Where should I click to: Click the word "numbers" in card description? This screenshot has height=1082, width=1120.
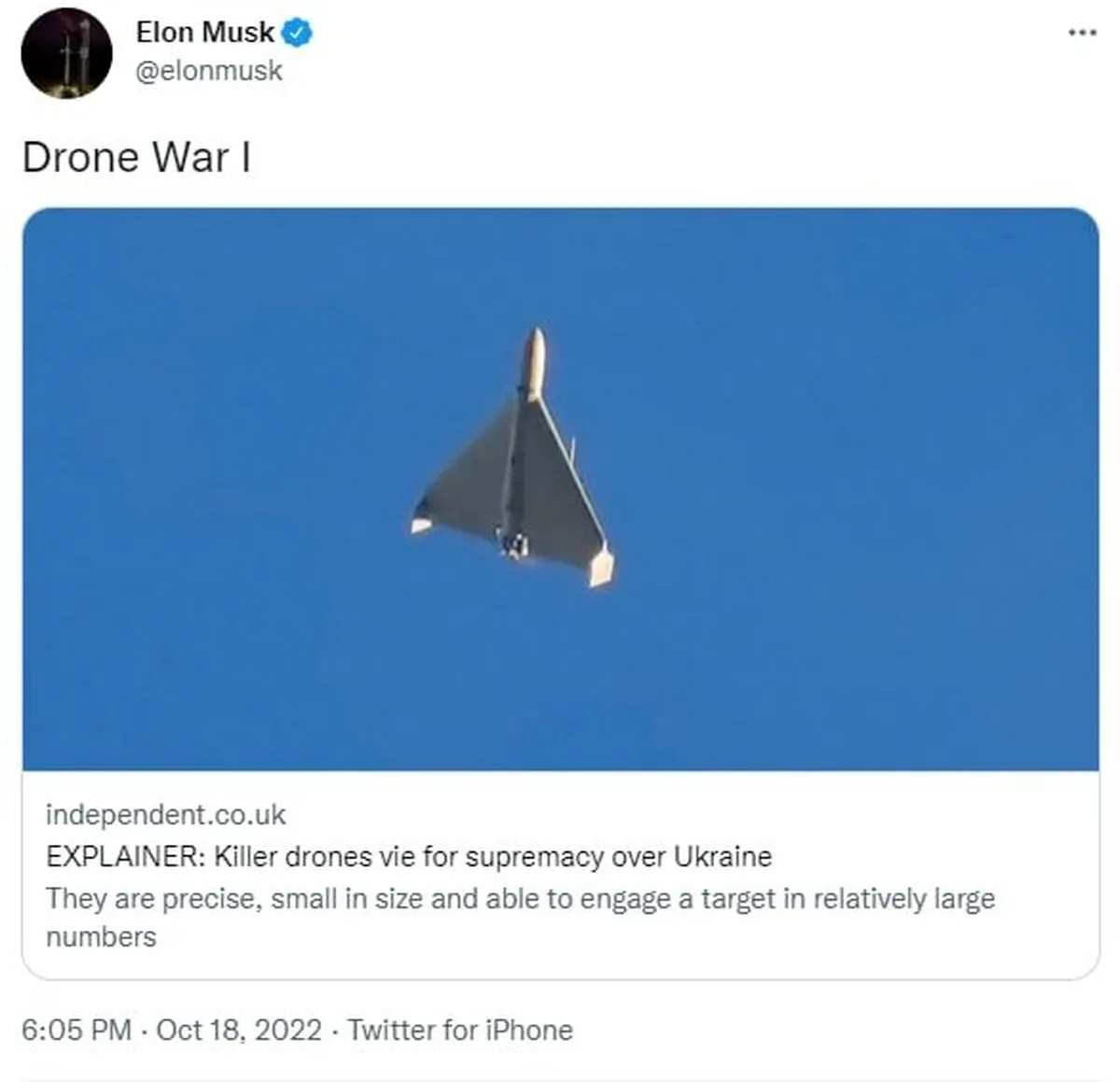tap(101, 936)
